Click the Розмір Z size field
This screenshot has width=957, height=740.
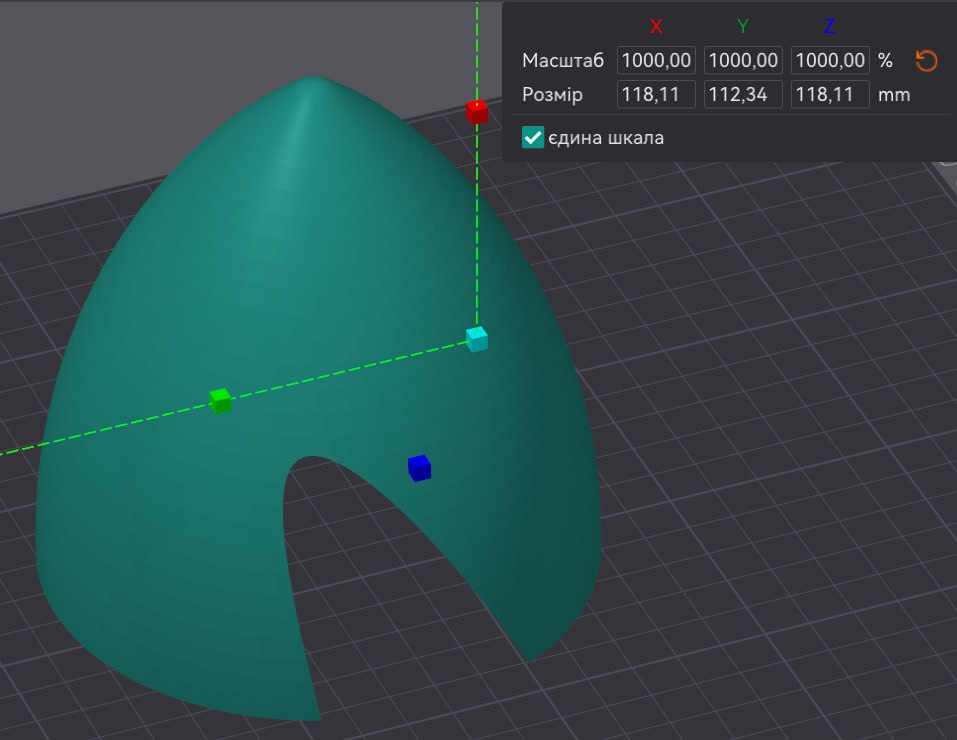(829, 95)
